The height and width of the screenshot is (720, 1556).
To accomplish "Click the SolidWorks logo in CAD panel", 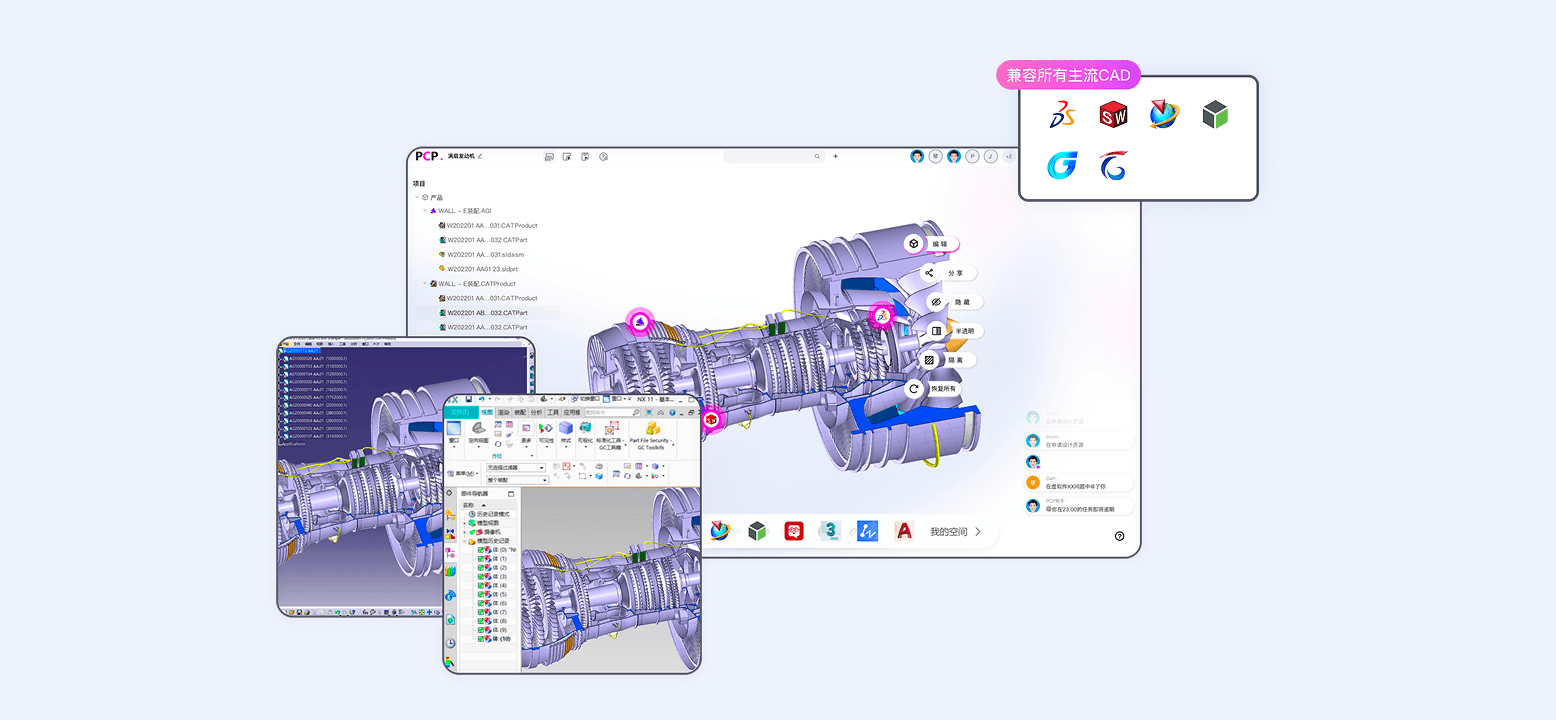I will [x=1113, y=116].
